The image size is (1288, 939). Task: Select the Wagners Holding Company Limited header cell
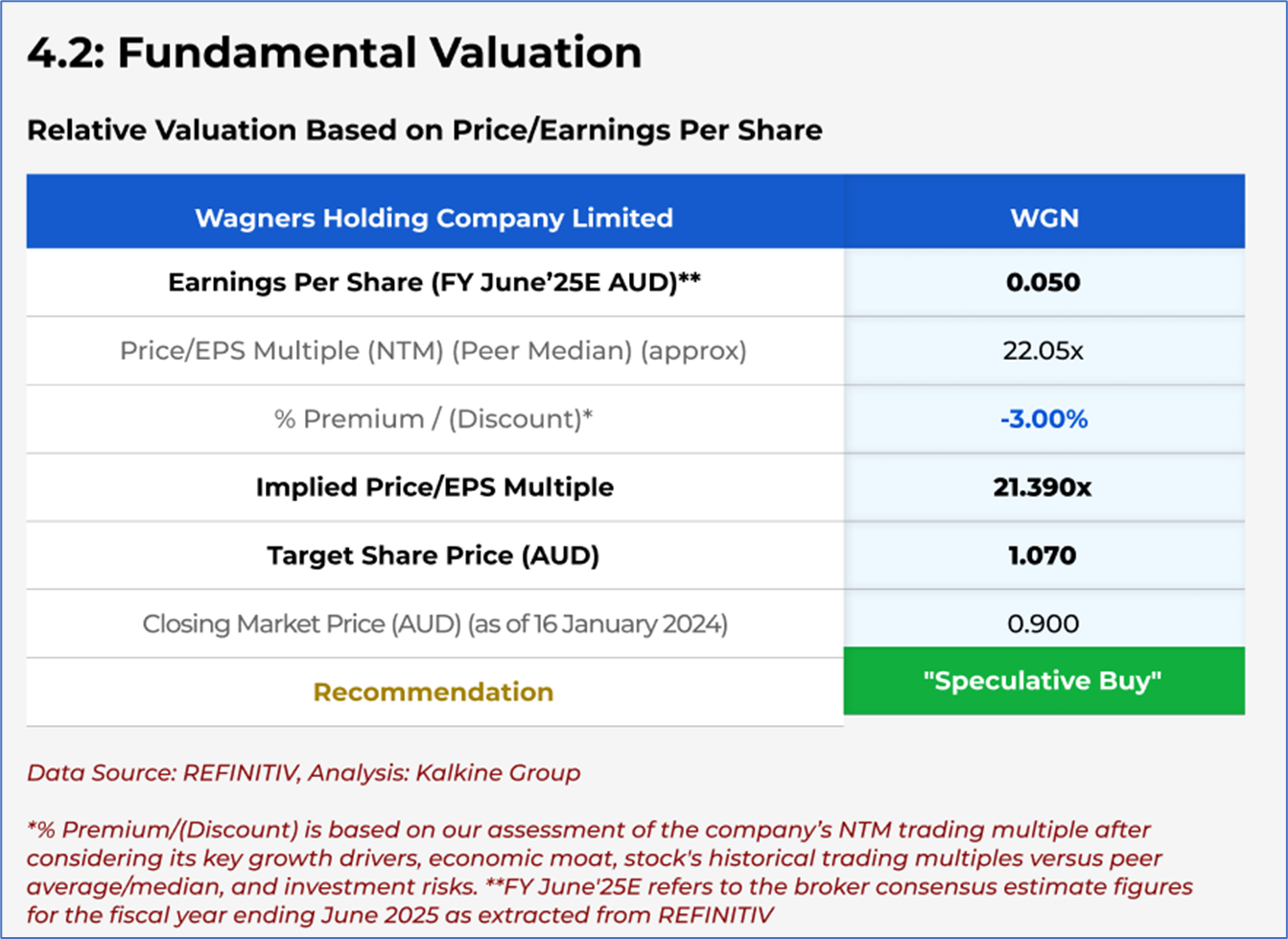tap(433, 218)
